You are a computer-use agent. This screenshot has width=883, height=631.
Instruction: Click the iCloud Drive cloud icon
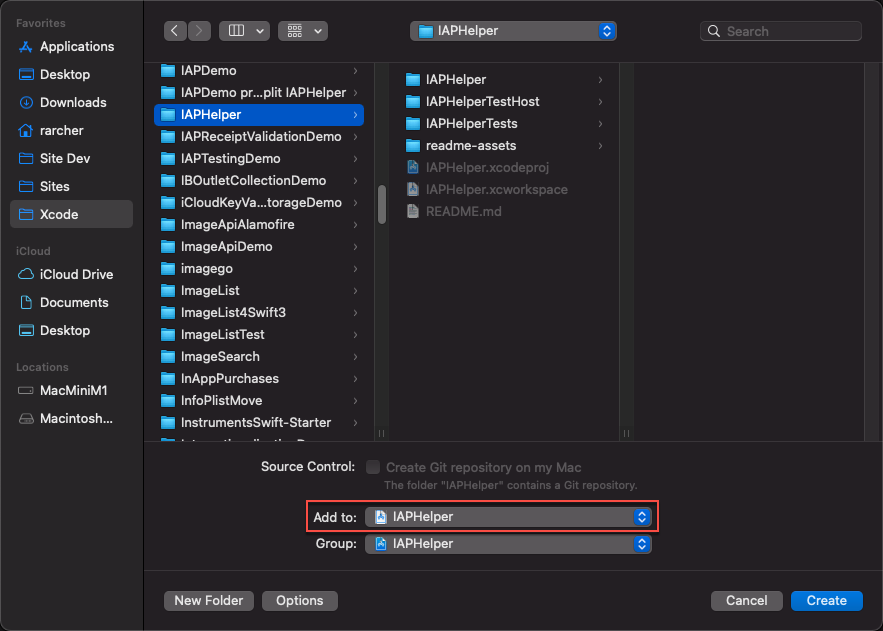tap(26, 275)
